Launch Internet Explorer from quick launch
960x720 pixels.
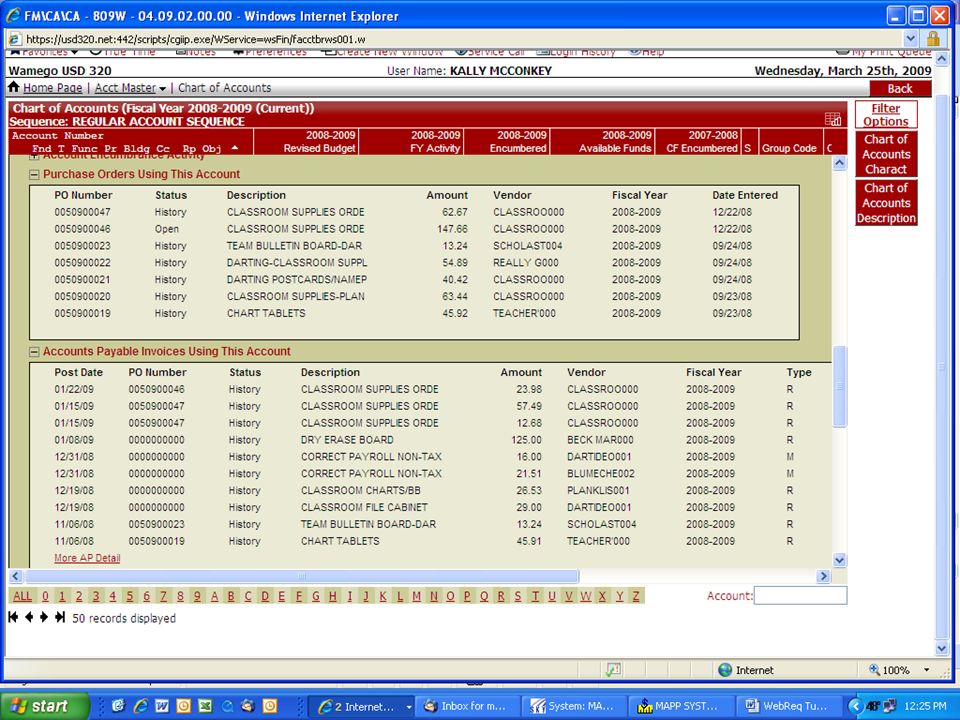click(x=140, y=706)
